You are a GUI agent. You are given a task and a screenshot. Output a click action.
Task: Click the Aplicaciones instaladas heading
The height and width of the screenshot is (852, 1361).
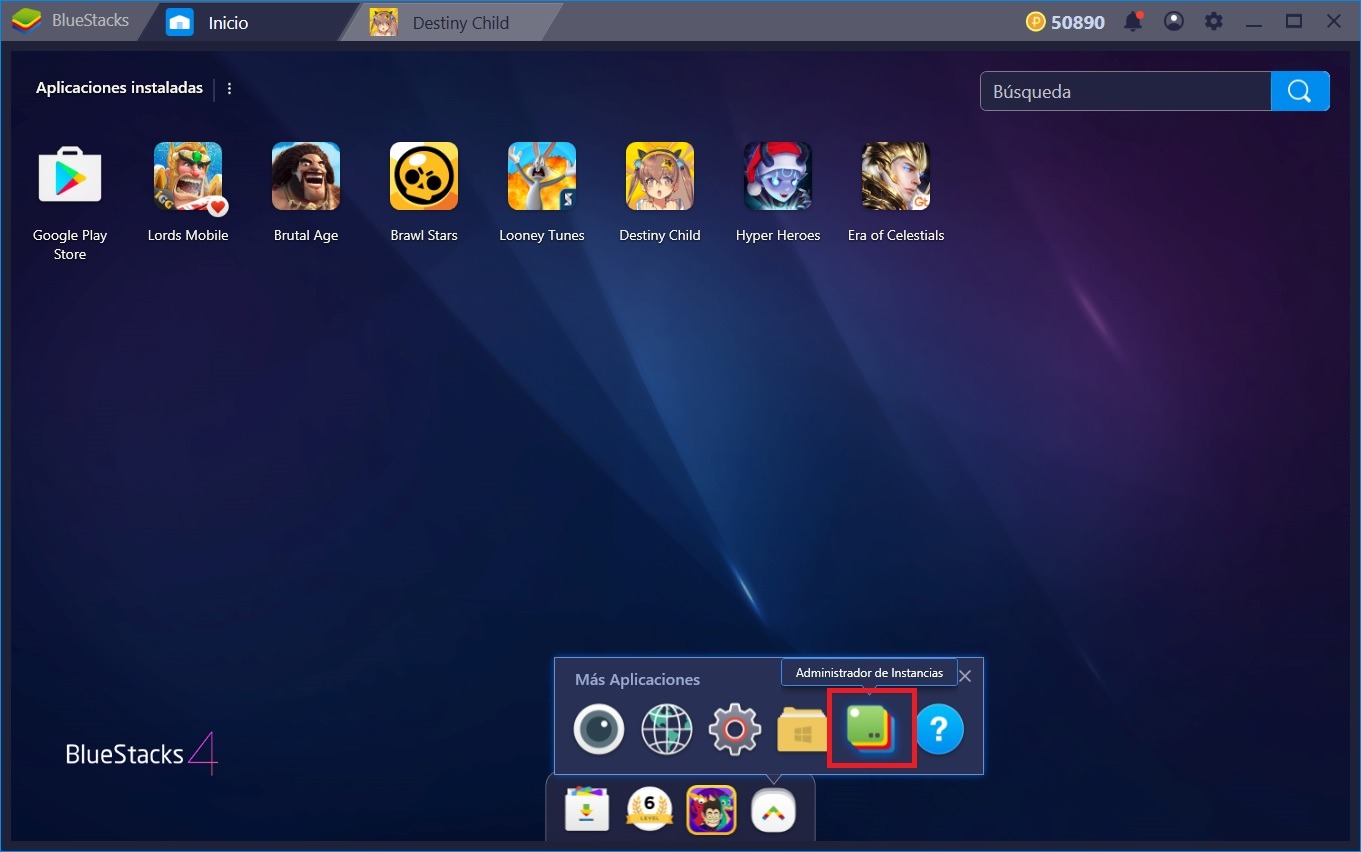click(119, 88)
